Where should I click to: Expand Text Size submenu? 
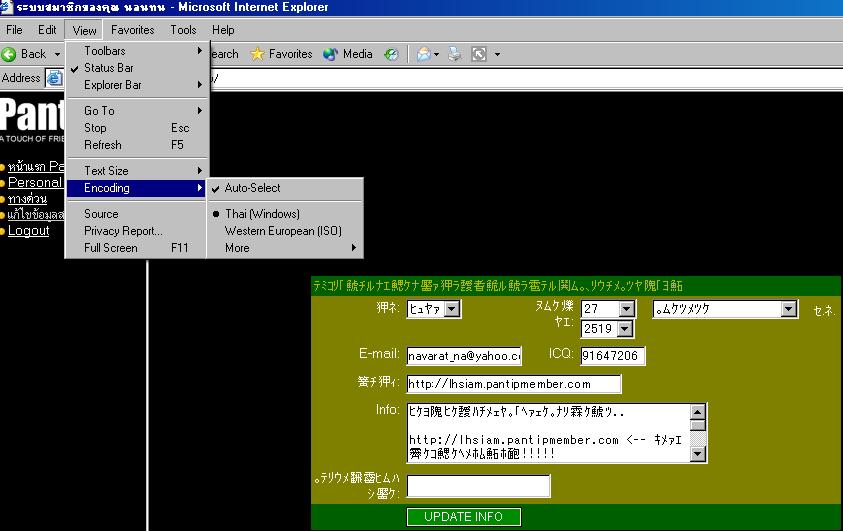click(x=136, y=171)
